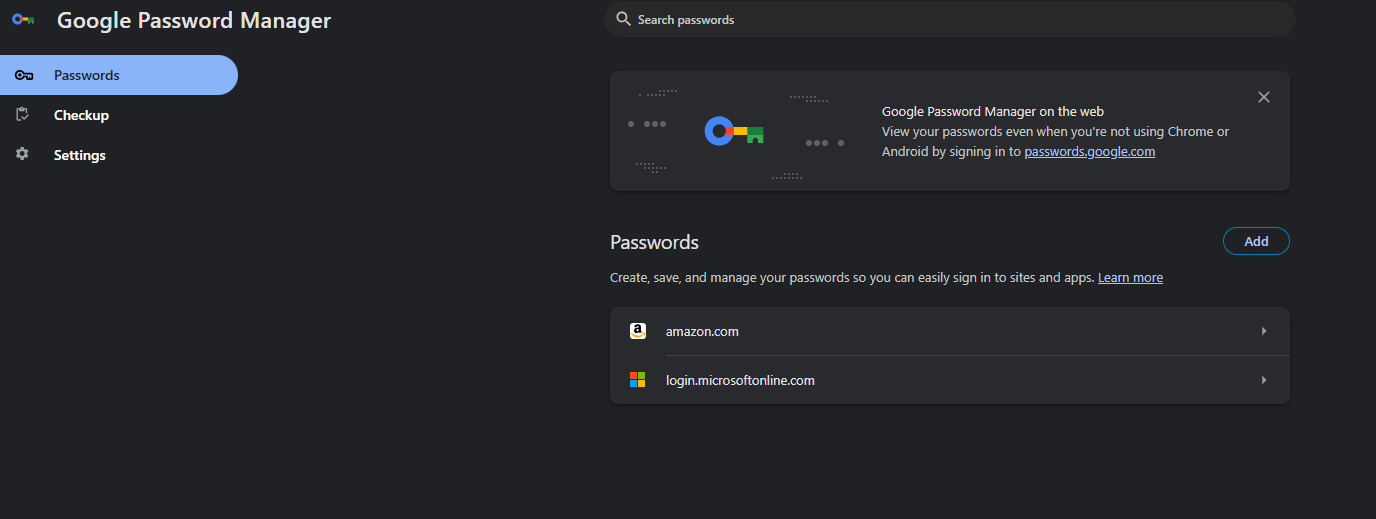Open the amazon.com password entry
The width and height of the screenshot is (1376, 519).
tap(950, 331)
